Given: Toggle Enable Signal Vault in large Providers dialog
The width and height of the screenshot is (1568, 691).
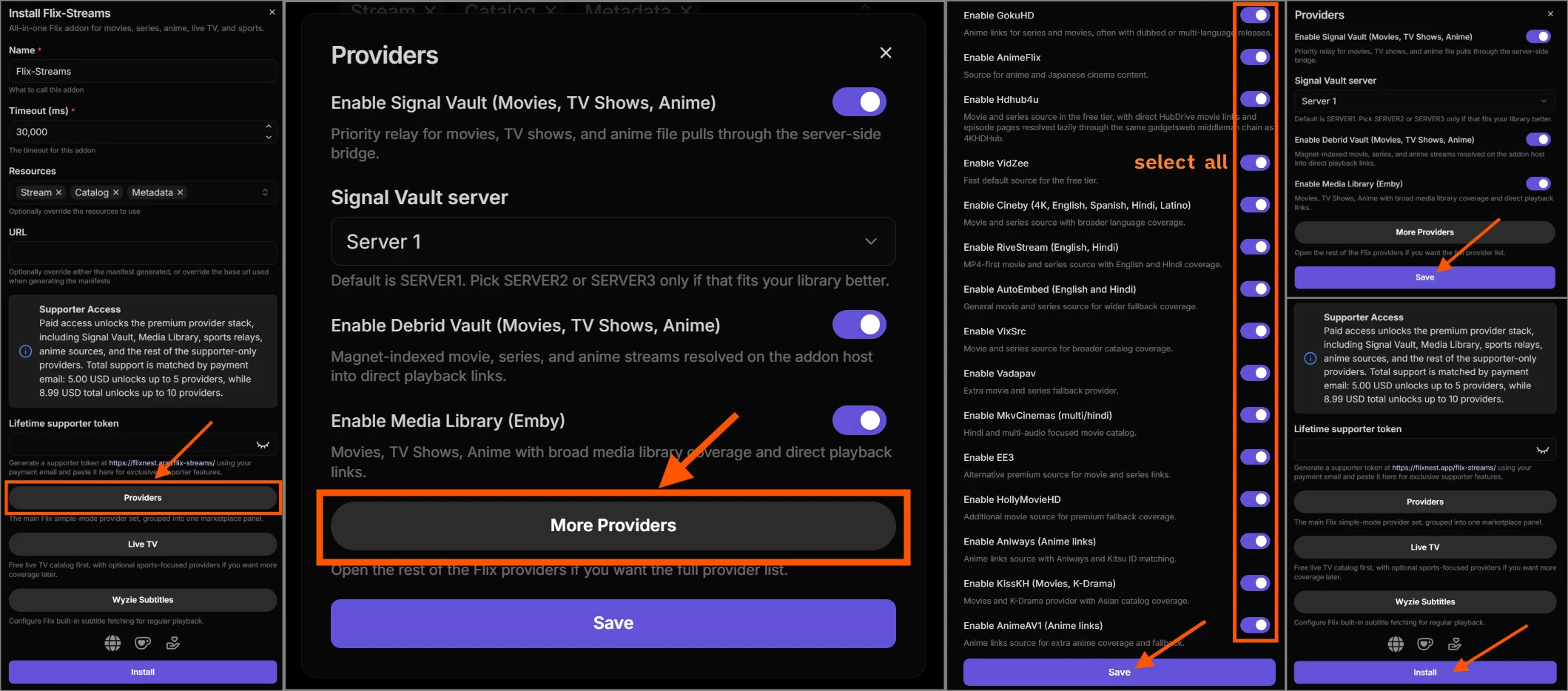Looking at the screenshot, I should (x=859, y=102).
